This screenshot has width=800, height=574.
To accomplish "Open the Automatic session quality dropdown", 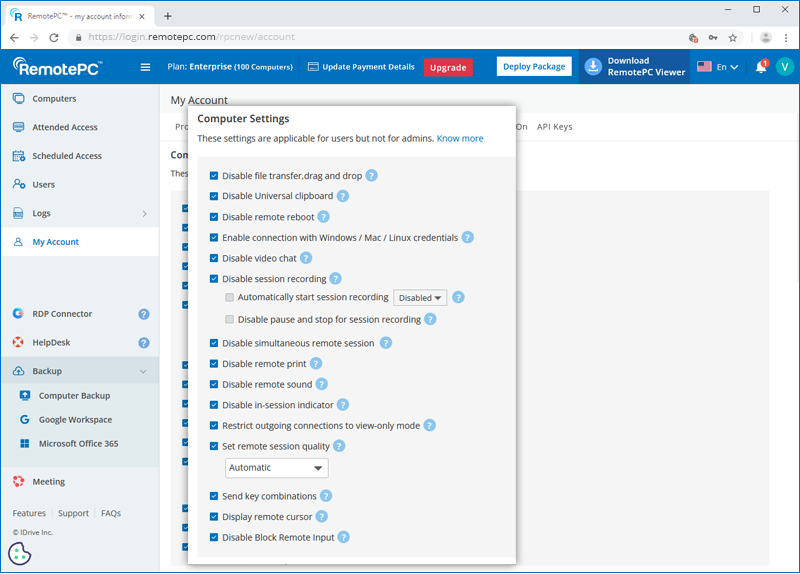I will point(277,468).
